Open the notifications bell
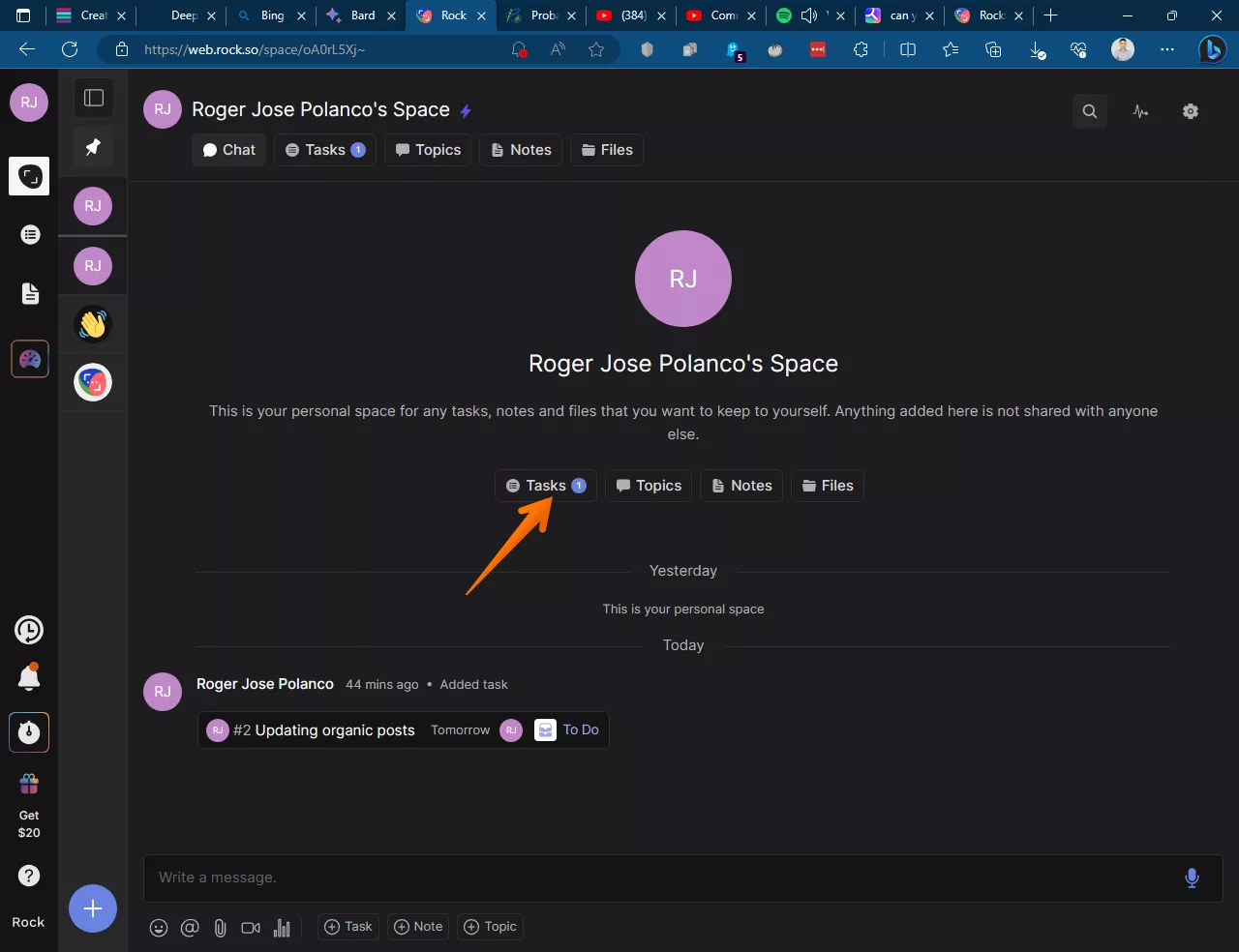This screenshot has height=952, width=1239. [x=29, y=678]
